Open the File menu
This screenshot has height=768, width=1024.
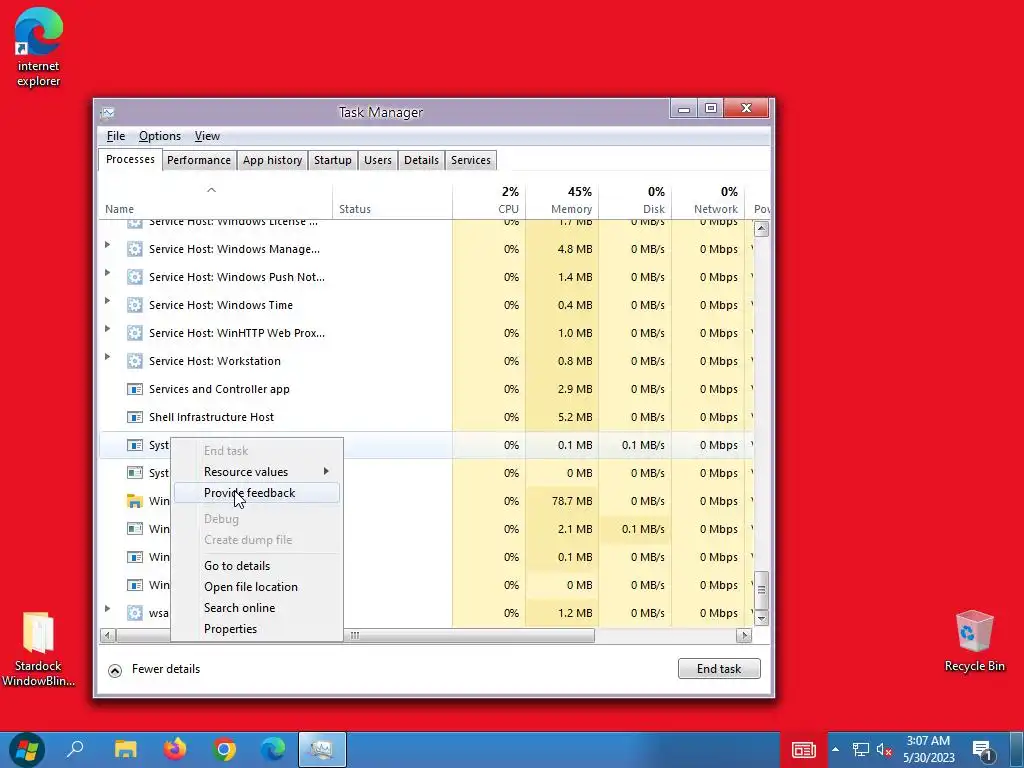pos(116,136)
